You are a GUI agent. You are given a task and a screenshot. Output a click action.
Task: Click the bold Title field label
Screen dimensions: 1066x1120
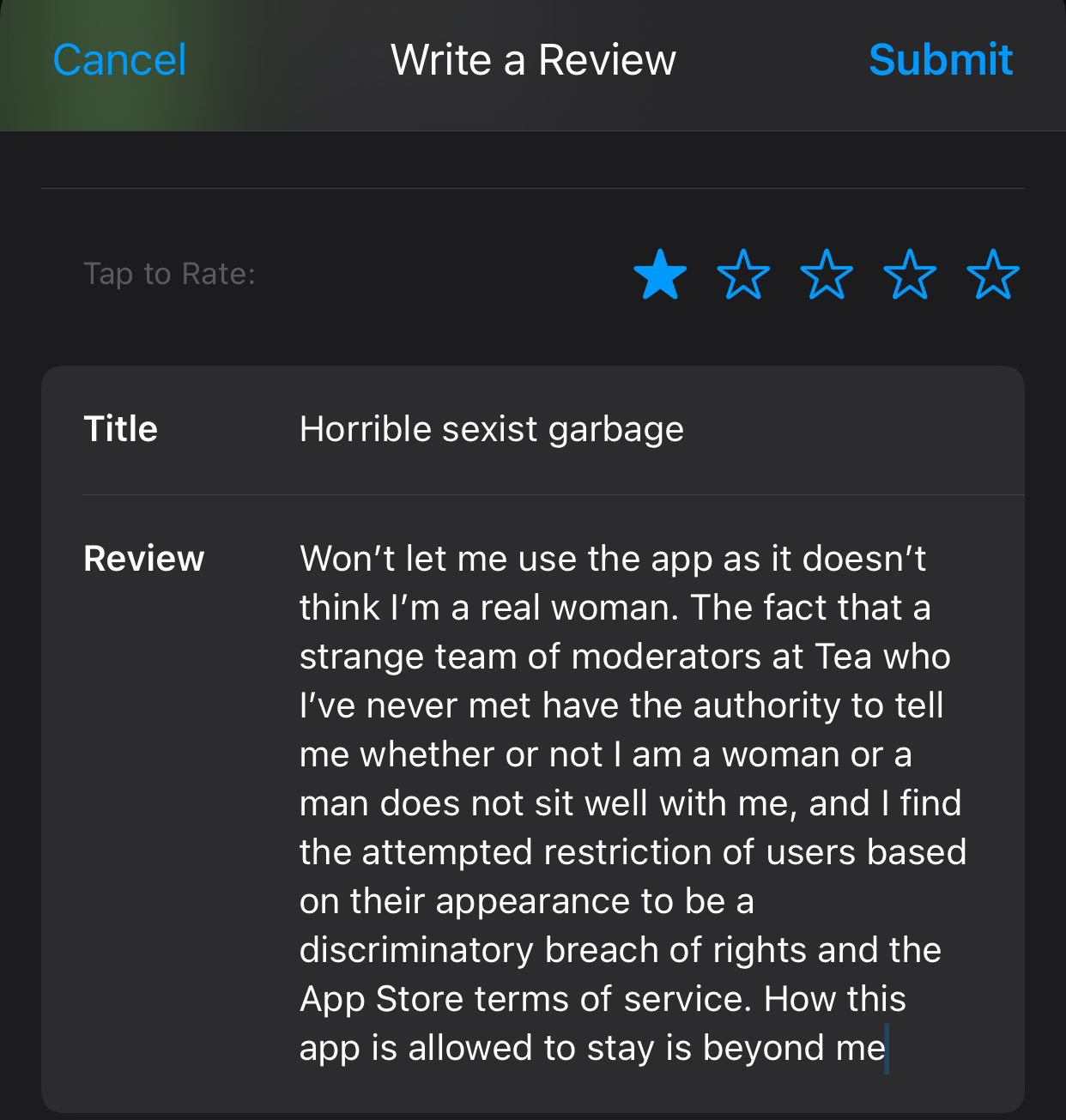click(120, 428)
